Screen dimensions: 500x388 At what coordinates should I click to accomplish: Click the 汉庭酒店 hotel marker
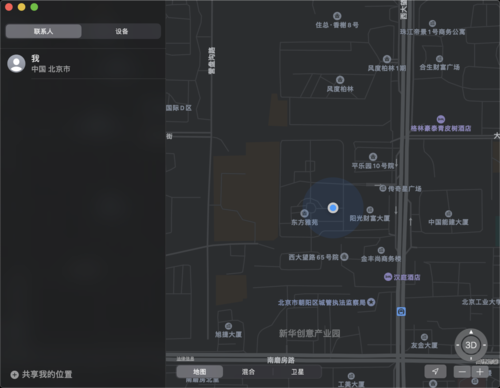pyautogui.click(x=388, y=277)
